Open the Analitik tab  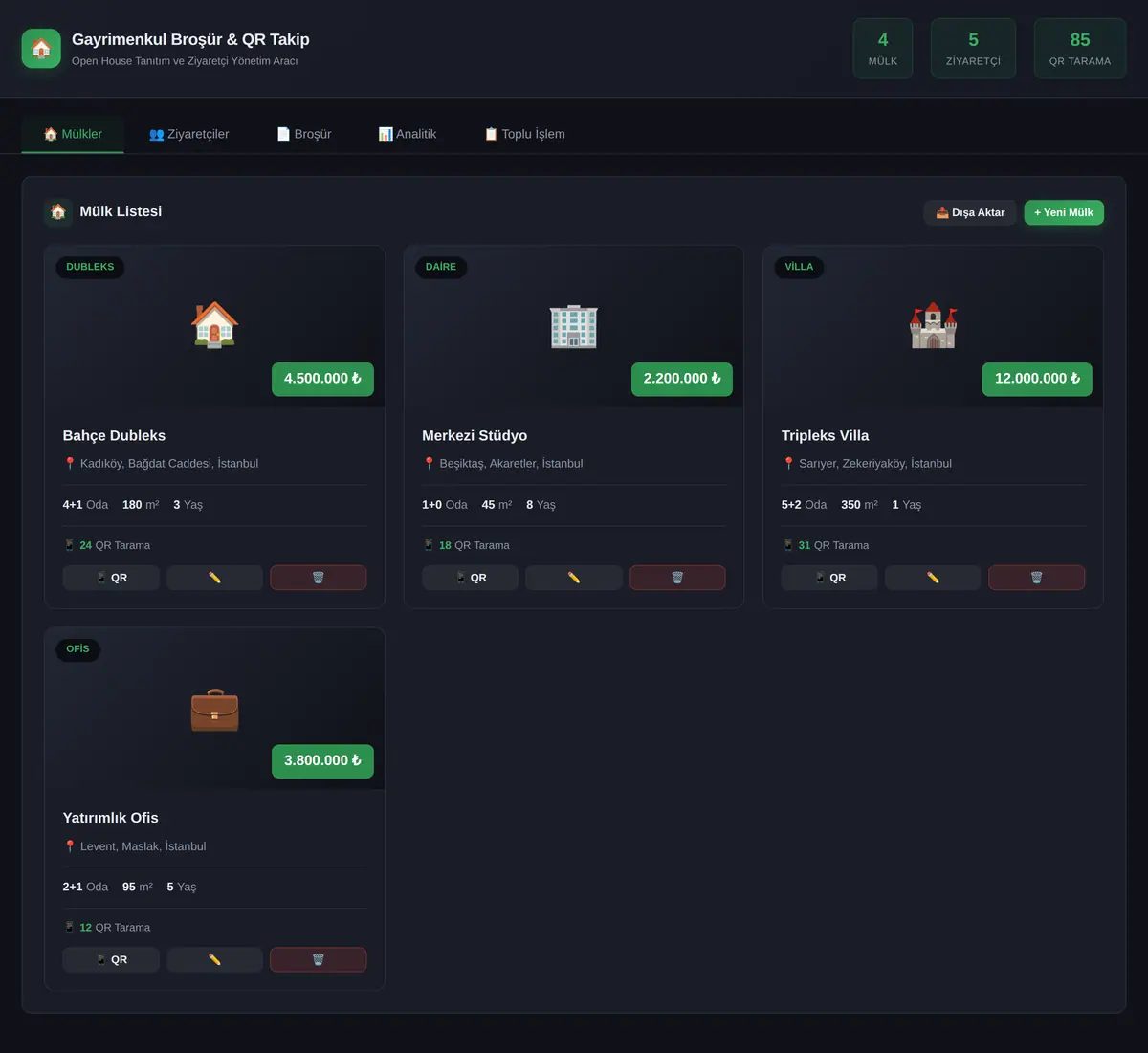click(x=408, y=134)
